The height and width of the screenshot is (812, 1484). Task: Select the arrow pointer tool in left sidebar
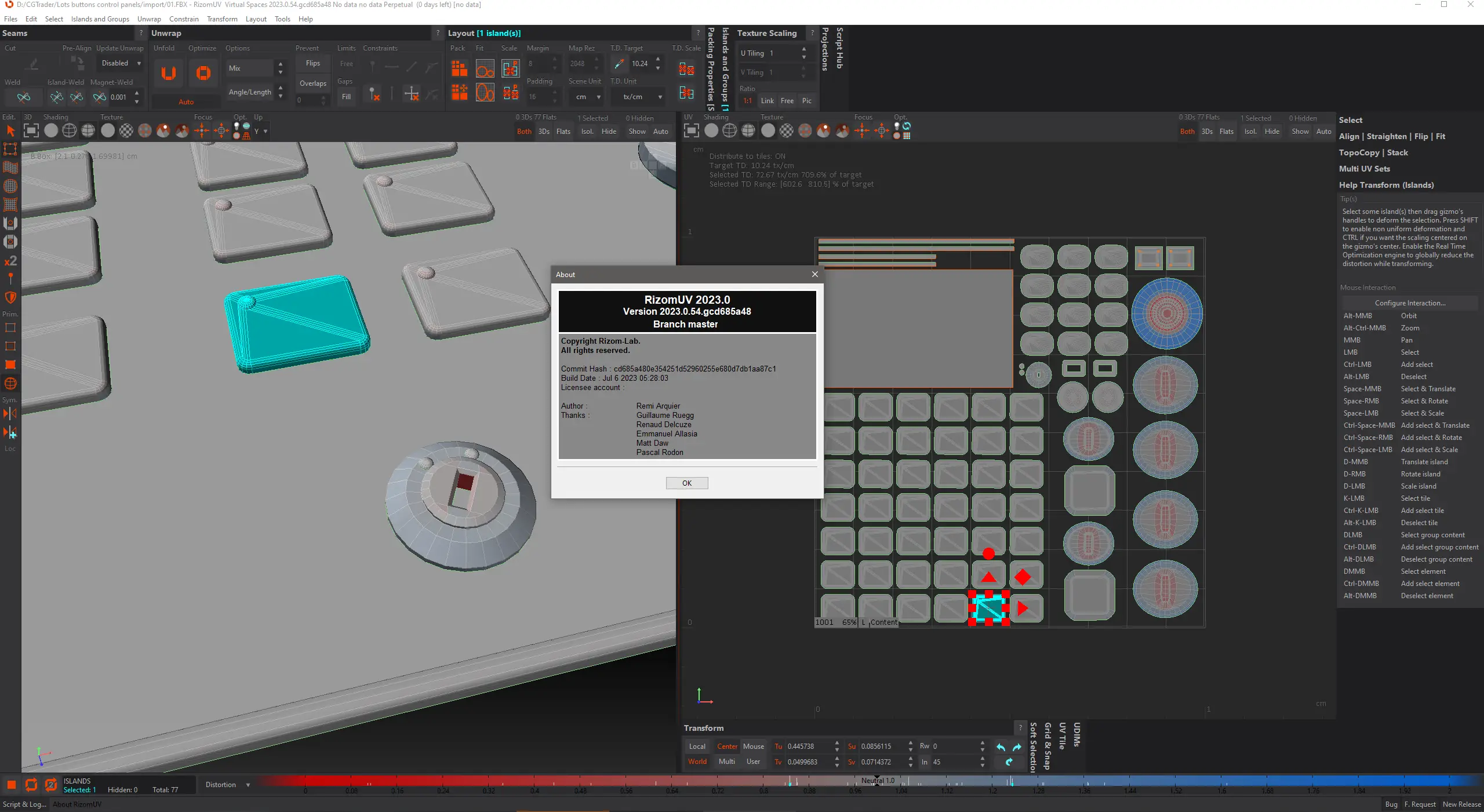click(10, 132)
